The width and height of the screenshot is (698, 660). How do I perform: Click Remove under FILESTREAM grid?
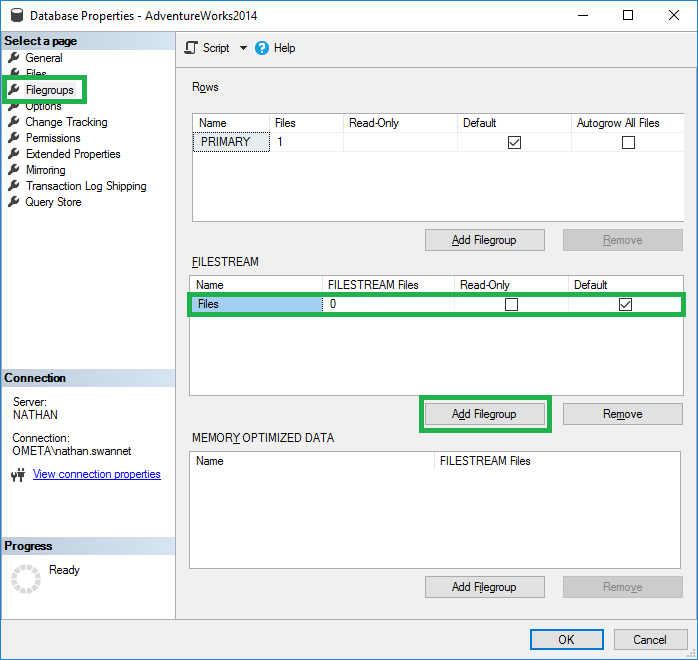[x=622, y=414]
